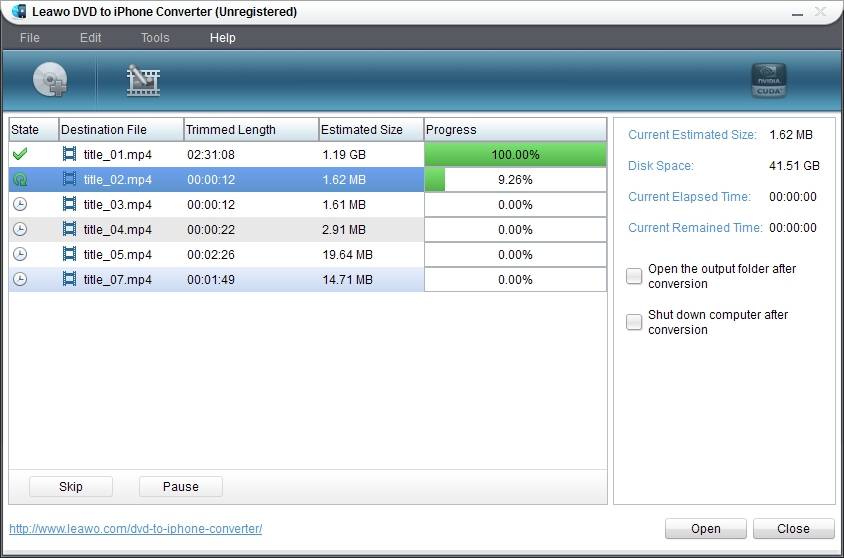Click the Estimated Size column header

[x=371, y=130]
